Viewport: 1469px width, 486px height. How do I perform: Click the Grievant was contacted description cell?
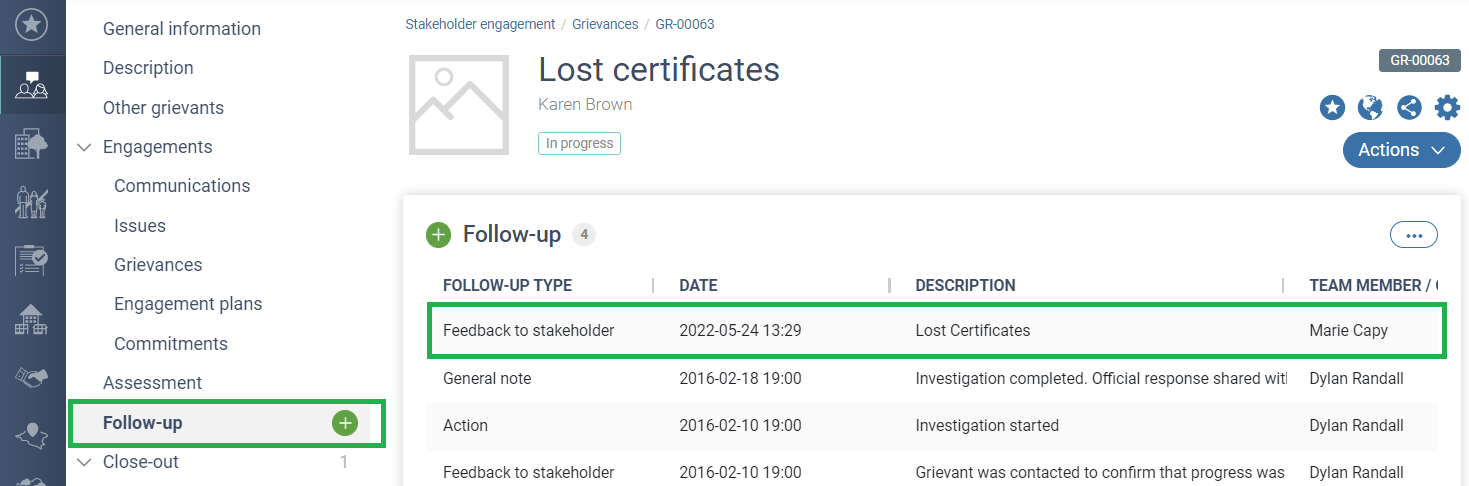[x=1100, y=473]
